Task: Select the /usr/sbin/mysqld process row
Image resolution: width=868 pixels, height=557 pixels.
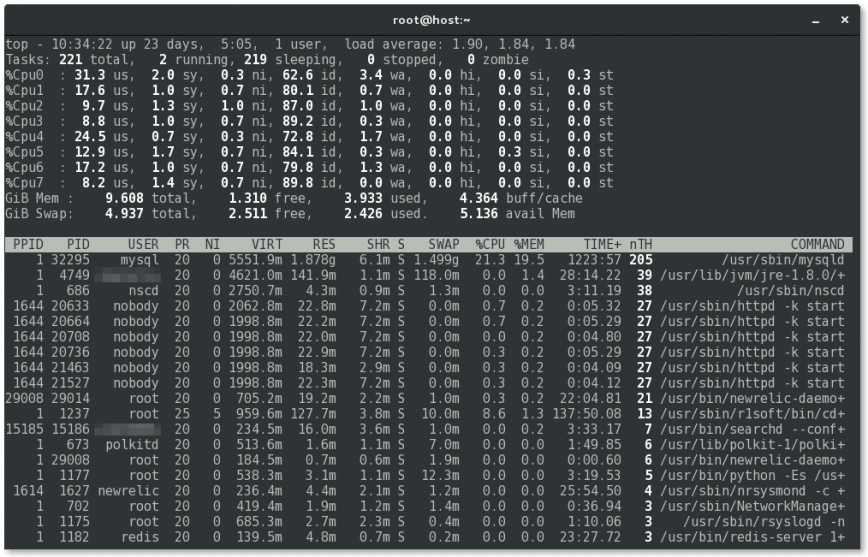Action: [x=430, y=259]
